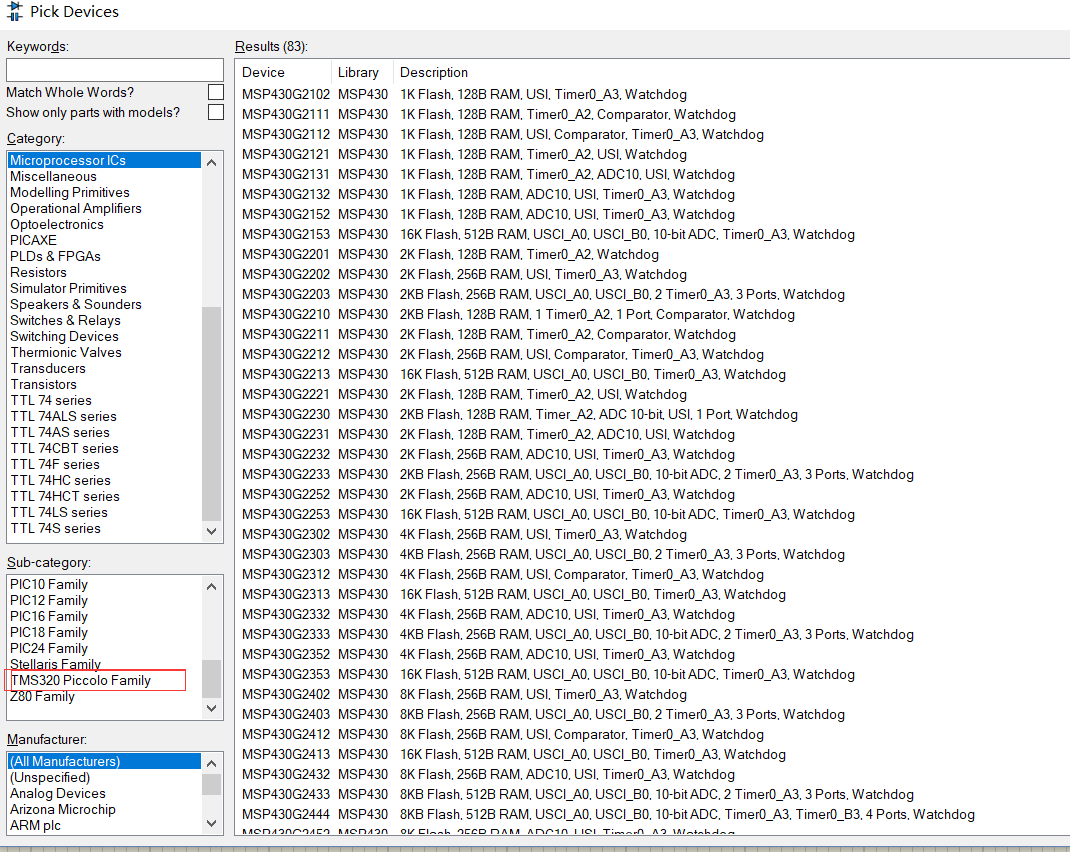Select Analog Devices manufacturer

[x=57, y=793]
